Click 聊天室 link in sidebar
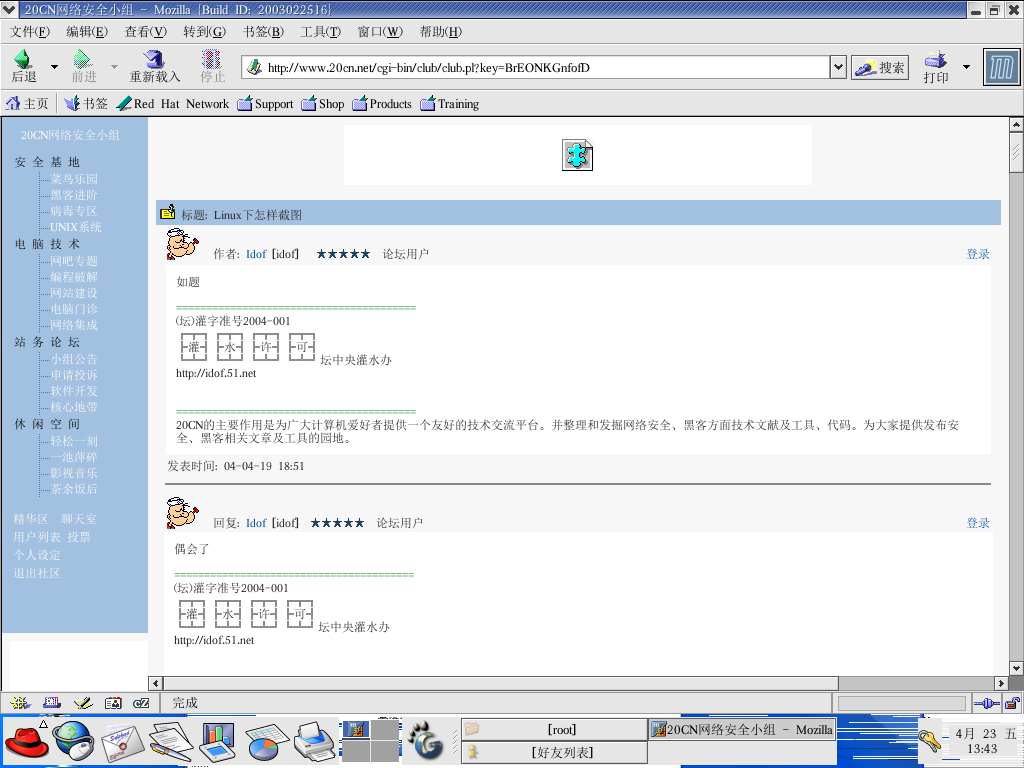The image size is (1024, 768). click(79, 519)
